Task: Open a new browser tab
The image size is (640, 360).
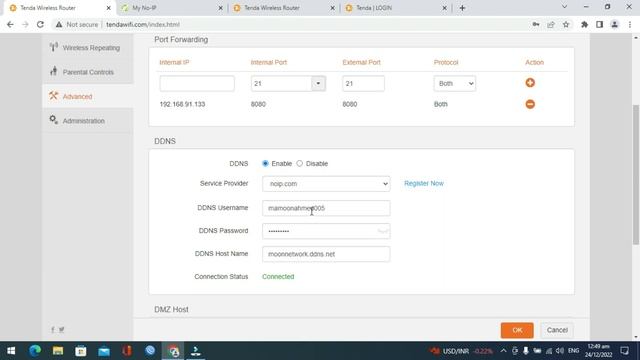Action: pyautogui.click(x=462, y=8)
